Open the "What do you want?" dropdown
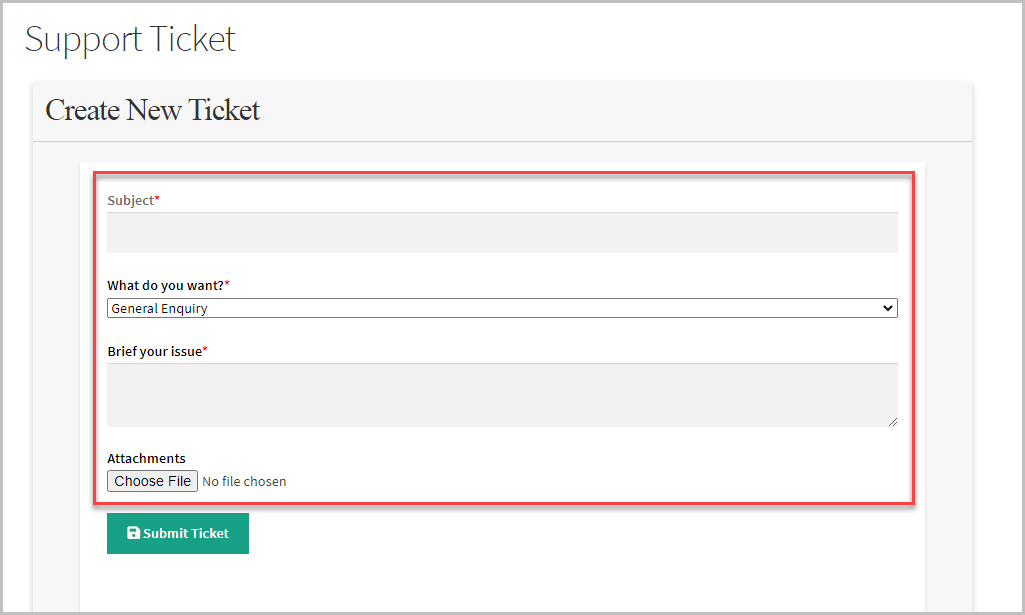The height and width of the screenshot is (615, 1025). (501, 308)
